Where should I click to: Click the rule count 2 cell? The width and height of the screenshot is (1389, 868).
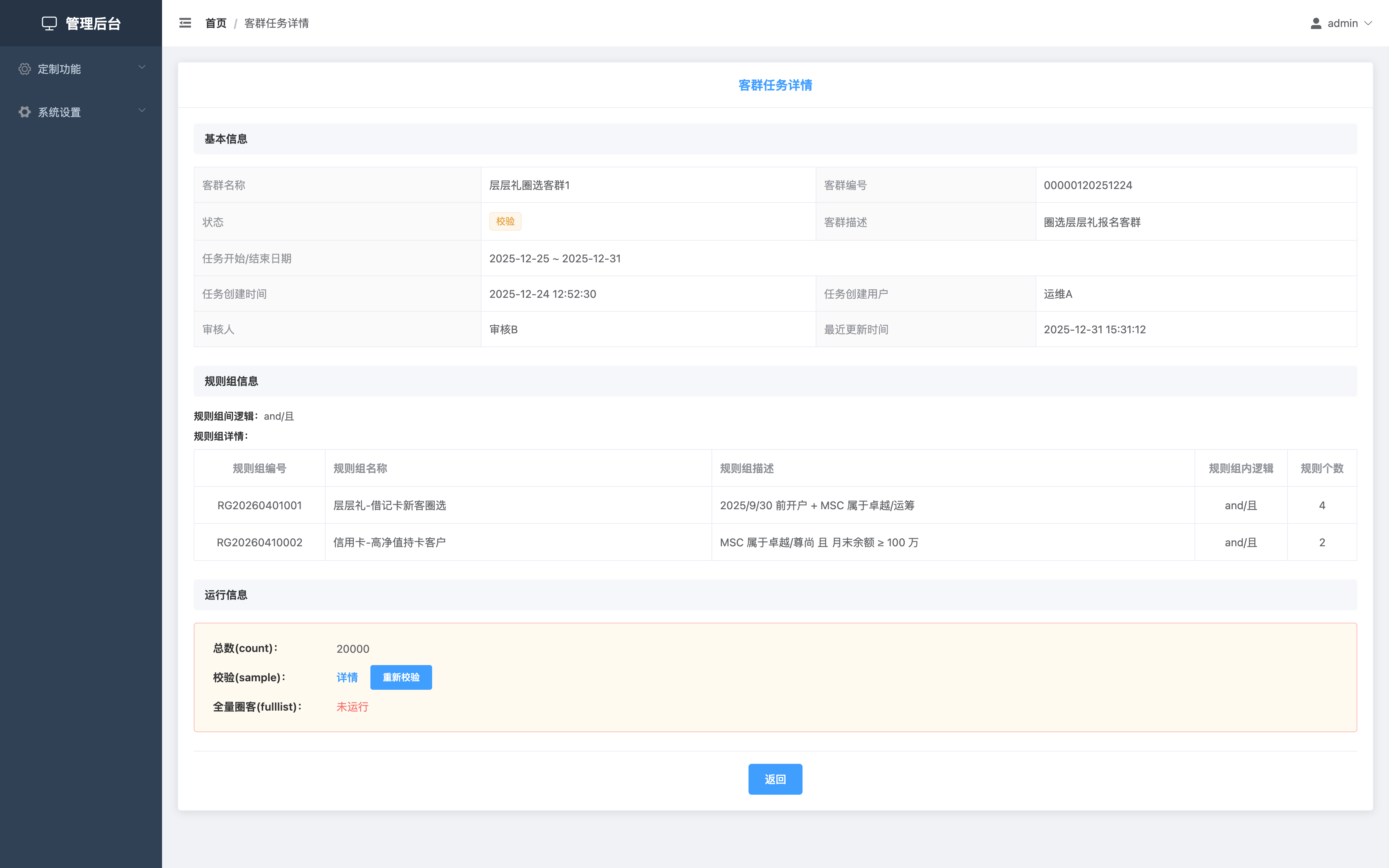coord(1322,542)
